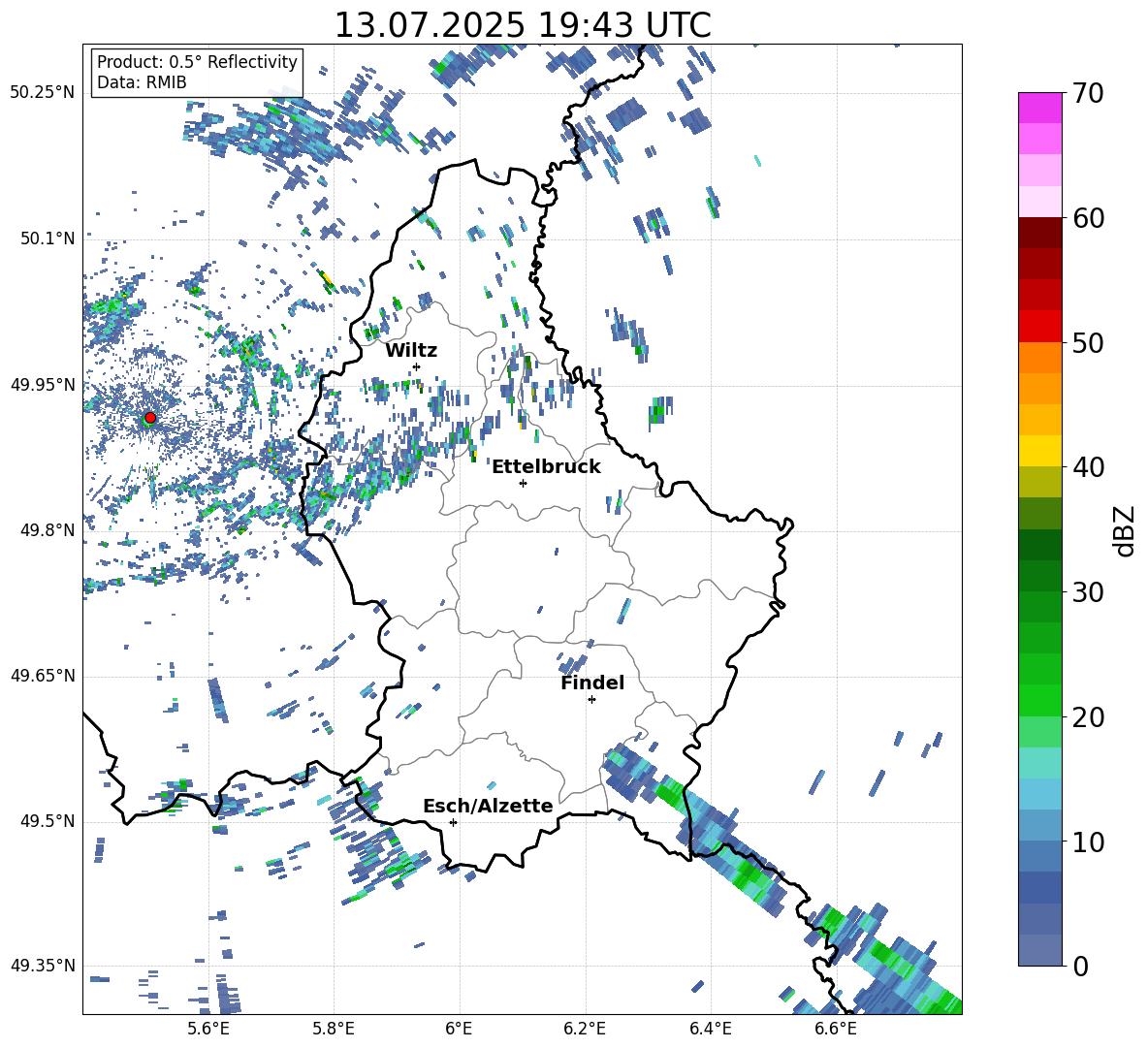Click the 49.8°N latitude label
Screen dimensions: 1148x1048
[47, 530]
